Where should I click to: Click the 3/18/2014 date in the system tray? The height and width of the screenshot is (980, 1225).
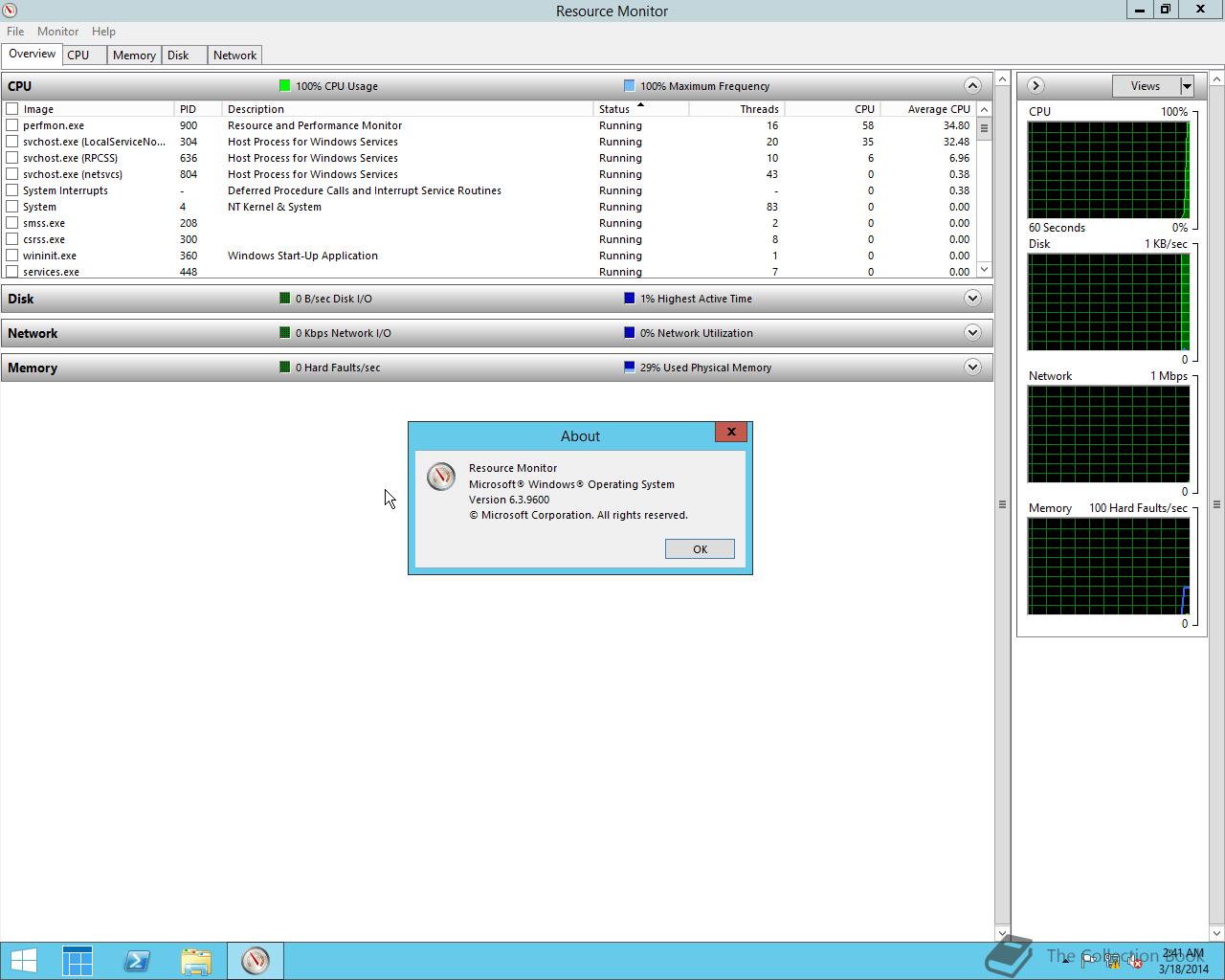point(1184,969)
